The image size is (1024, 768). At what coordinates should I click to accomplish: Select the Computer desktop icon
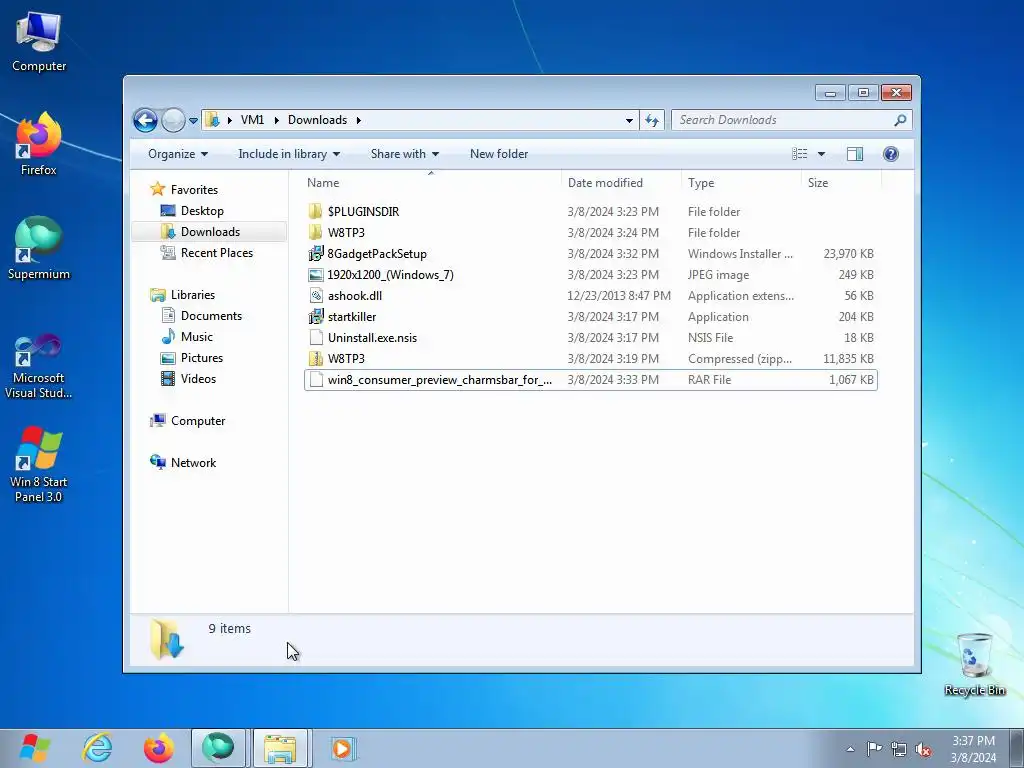pos(39,42)
